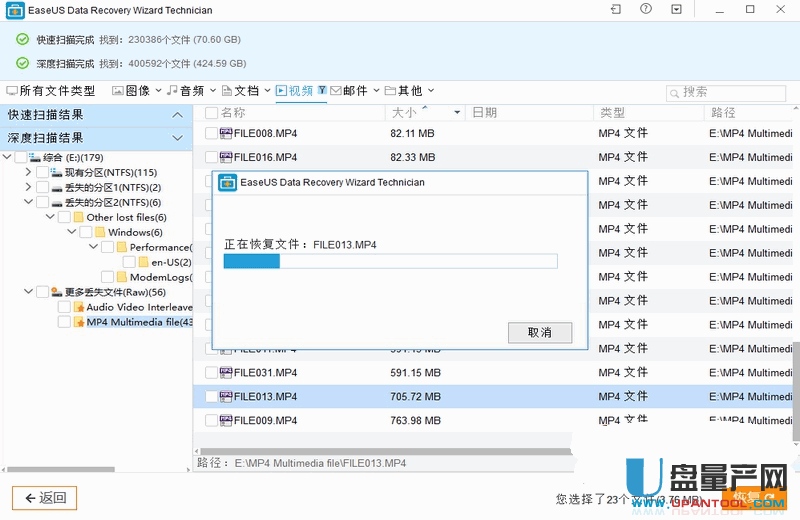Click the help question mark icon in title bar
The image size is (800, 520).
[646, 9]
